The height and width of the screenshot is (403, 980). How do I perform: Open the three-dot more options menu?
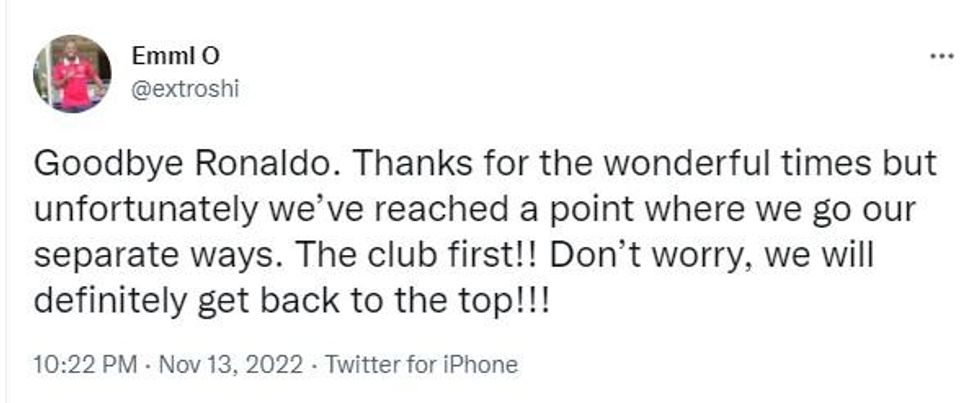coord(941,56)
